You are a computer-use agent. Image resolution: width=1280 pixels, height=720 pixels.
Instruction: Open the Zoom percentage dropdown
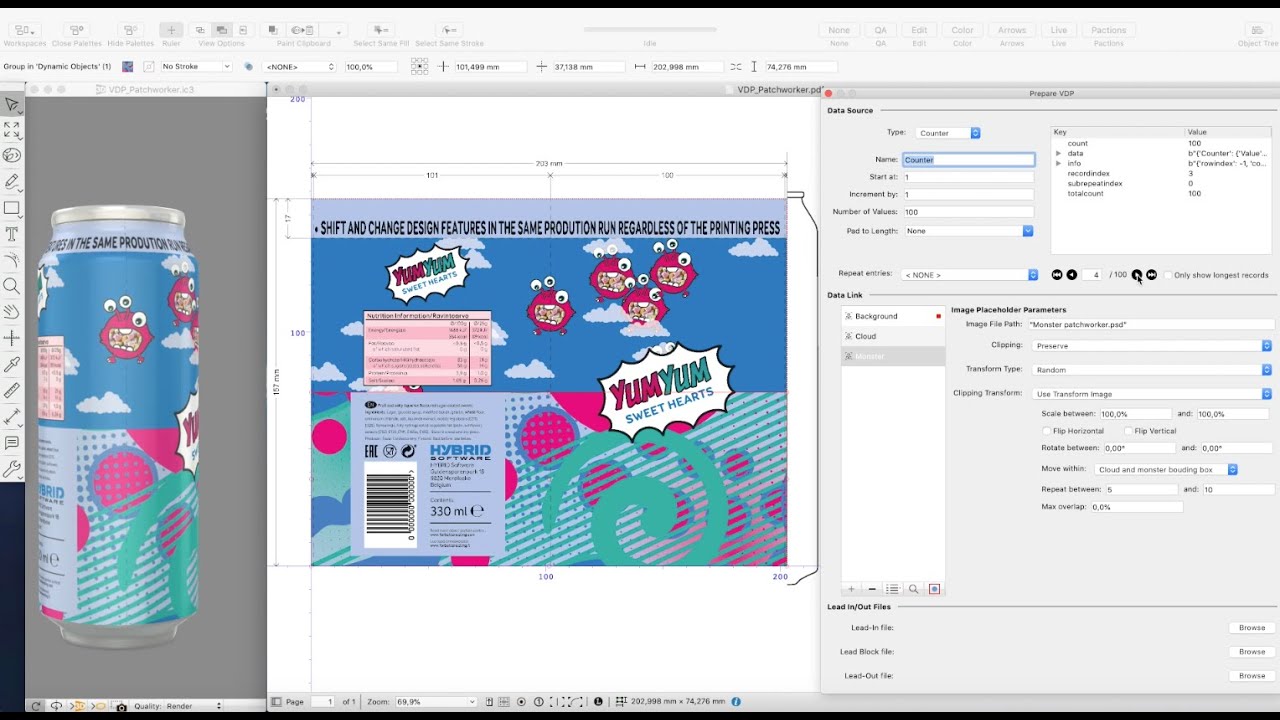coord(436,702)
